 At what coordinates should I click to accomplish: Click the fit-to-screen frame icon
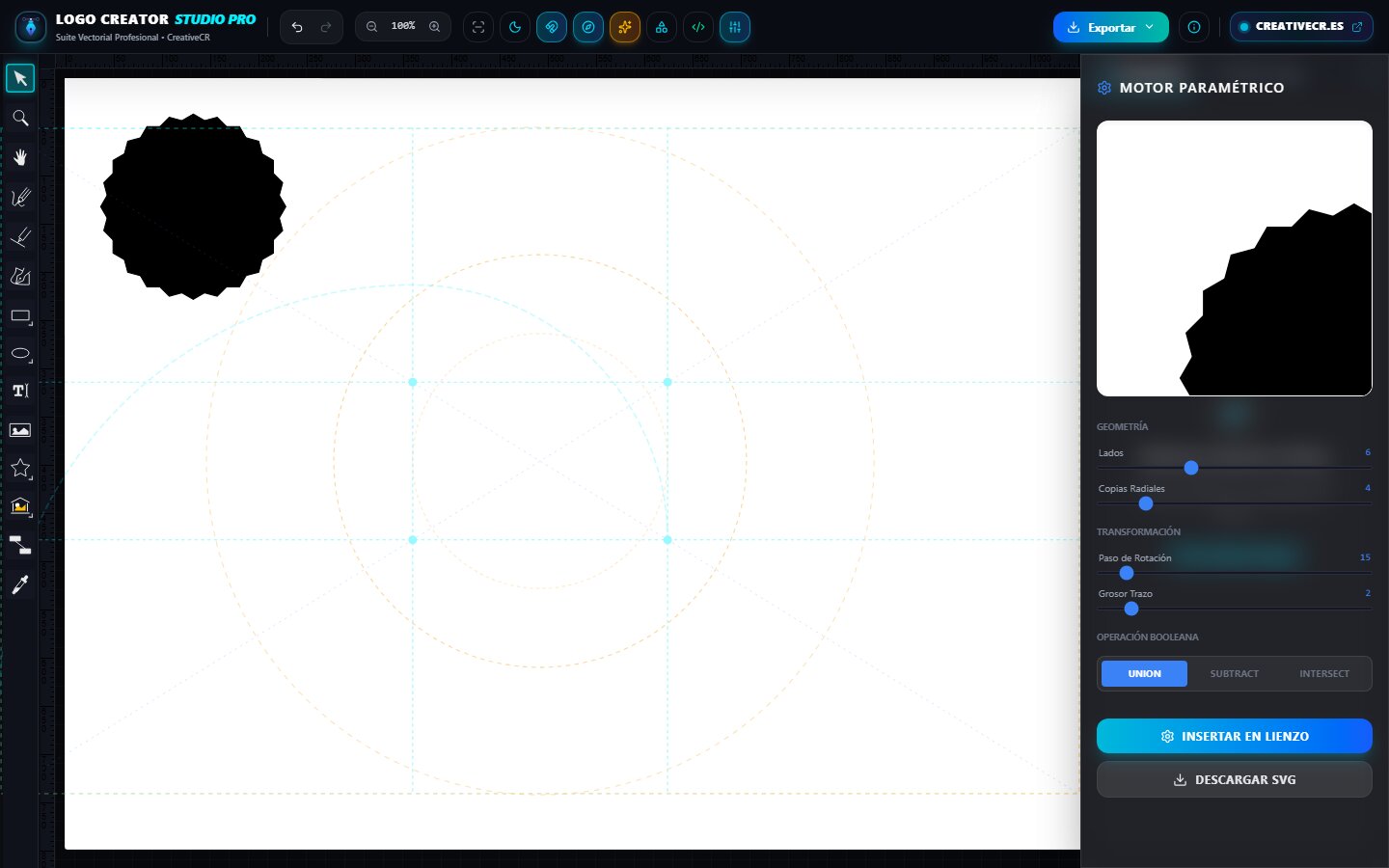click(478, 27)
